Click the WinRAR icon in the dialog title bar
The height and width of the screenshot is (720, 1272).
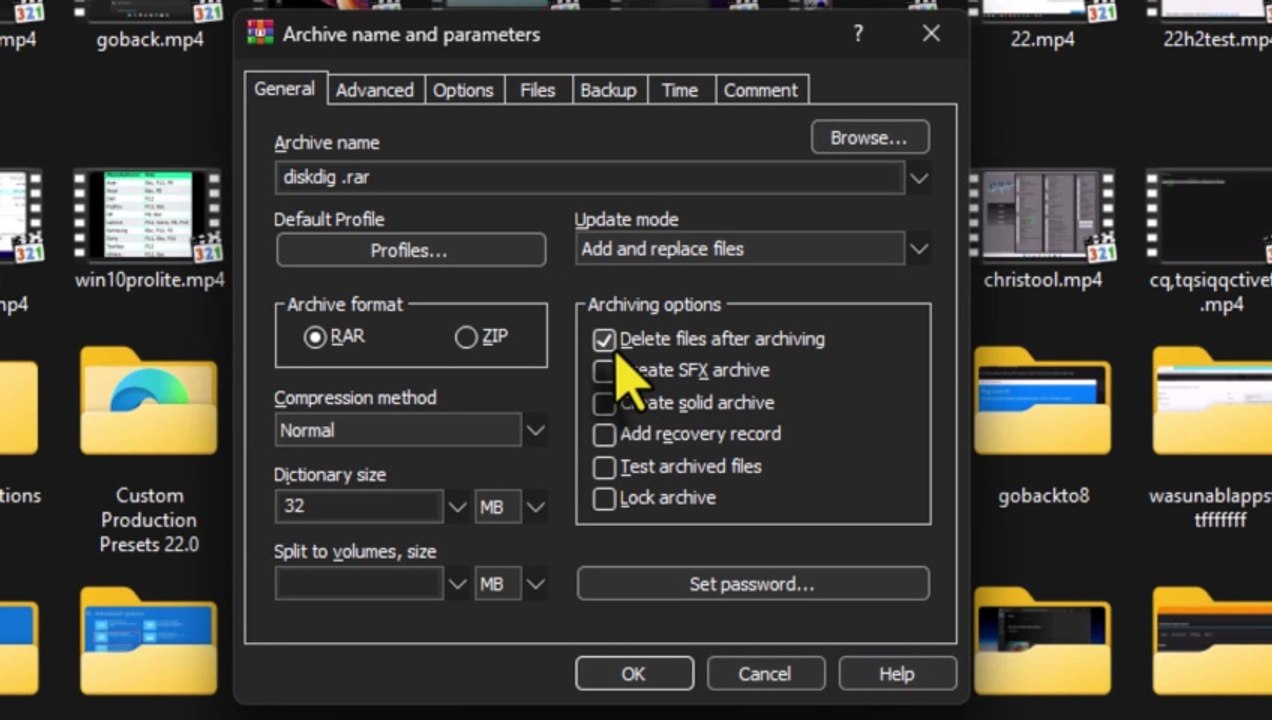pyautogui.click(x=260, y=34)
